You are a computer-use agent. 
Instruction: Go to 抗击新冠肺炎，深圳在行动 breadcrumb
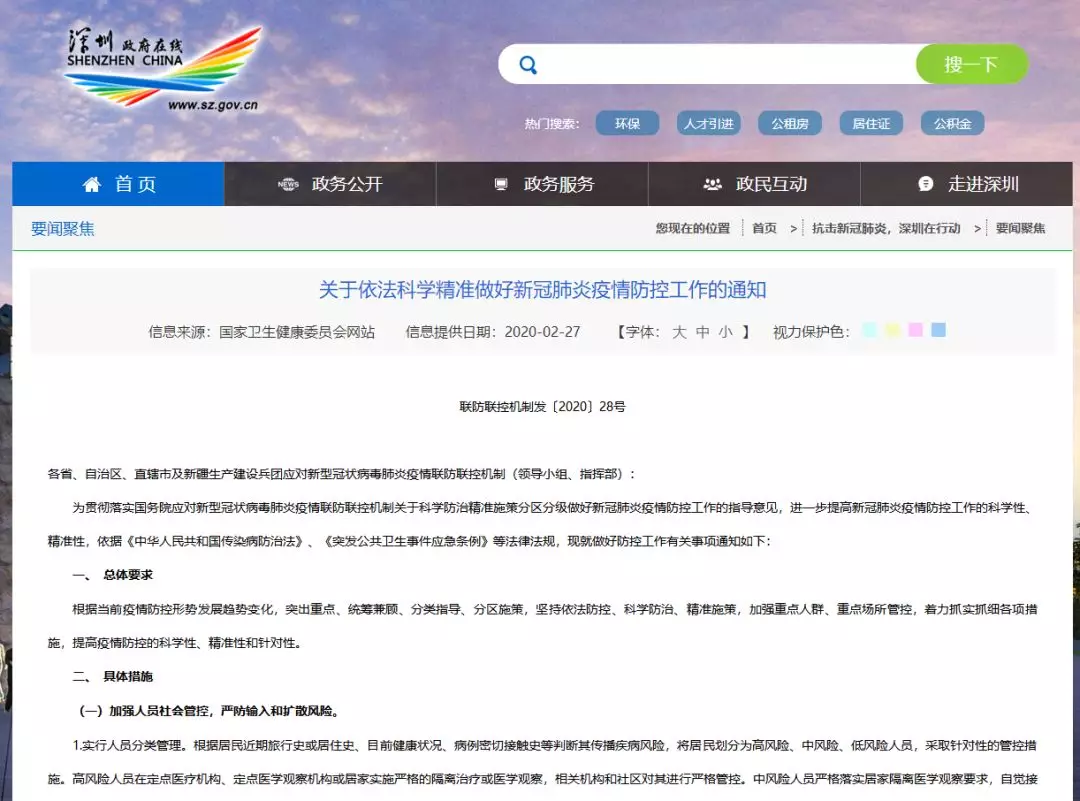click(886, 229)
